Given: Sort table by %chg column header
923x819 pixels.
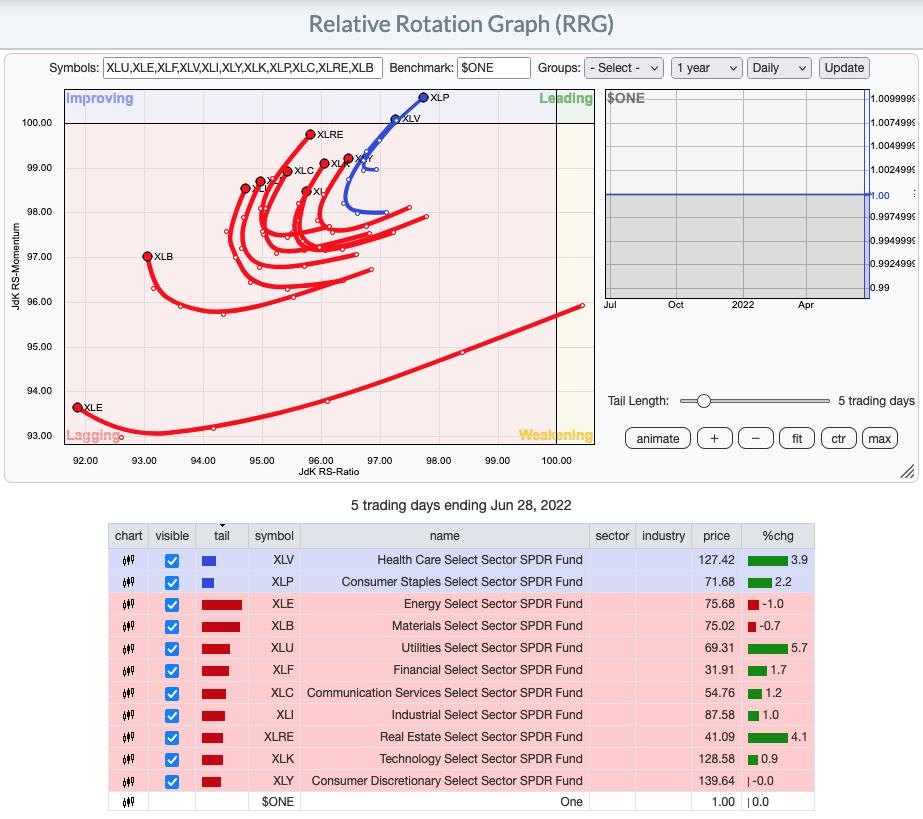Looking at the screenshot, I should click(x=778, y=536).
